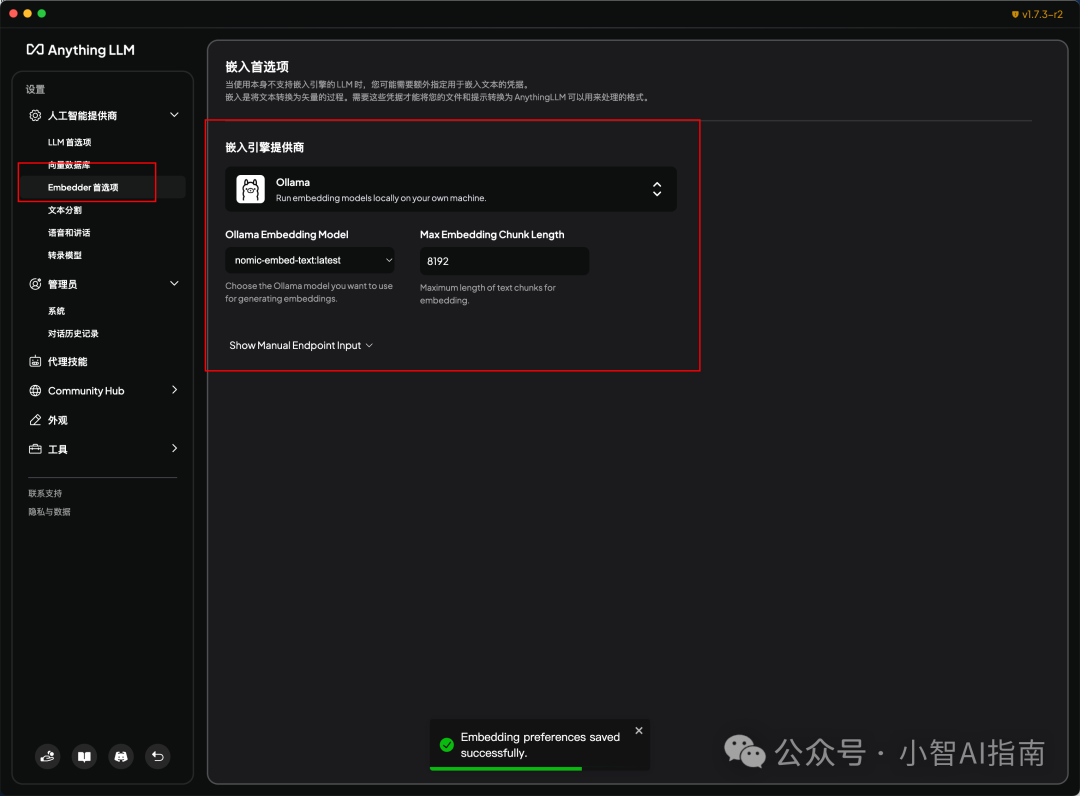Open the Ollama embedding provider selector
Screen dimensions: 1080x796
[x=450, y=189]
